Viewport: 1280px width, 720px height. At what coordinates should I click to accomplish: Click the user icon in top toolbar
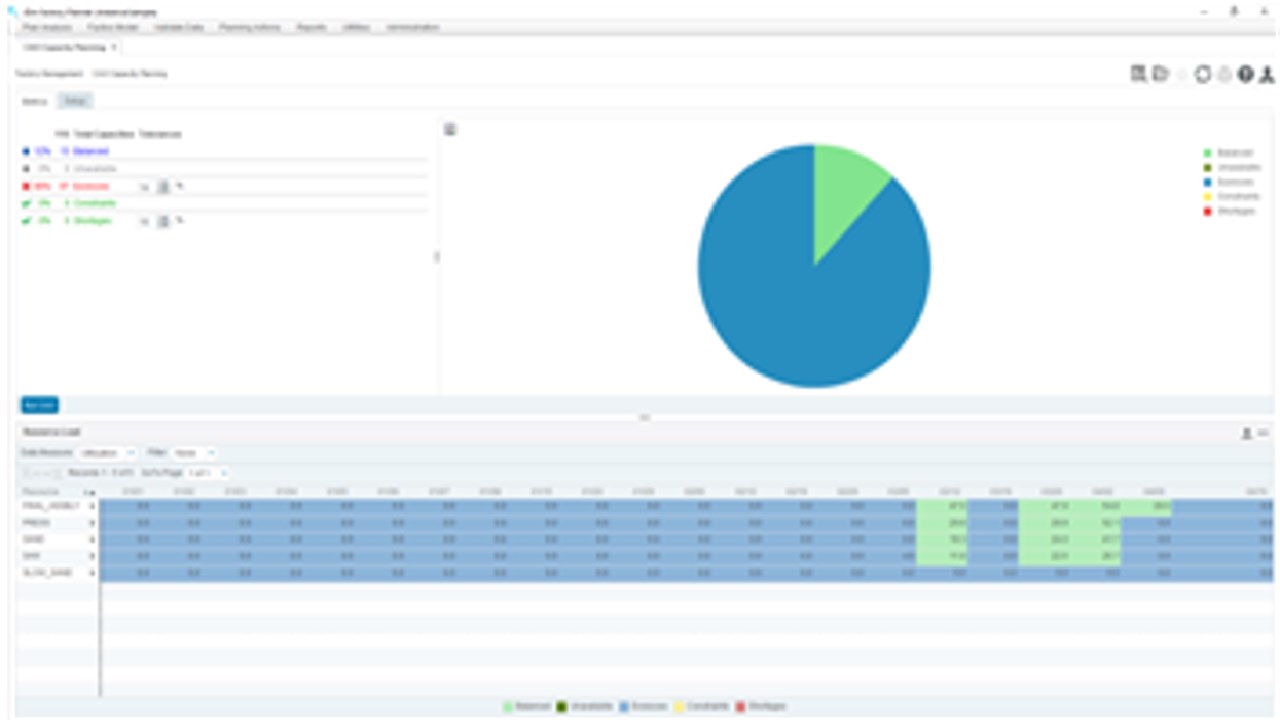tap(1267, 74)
